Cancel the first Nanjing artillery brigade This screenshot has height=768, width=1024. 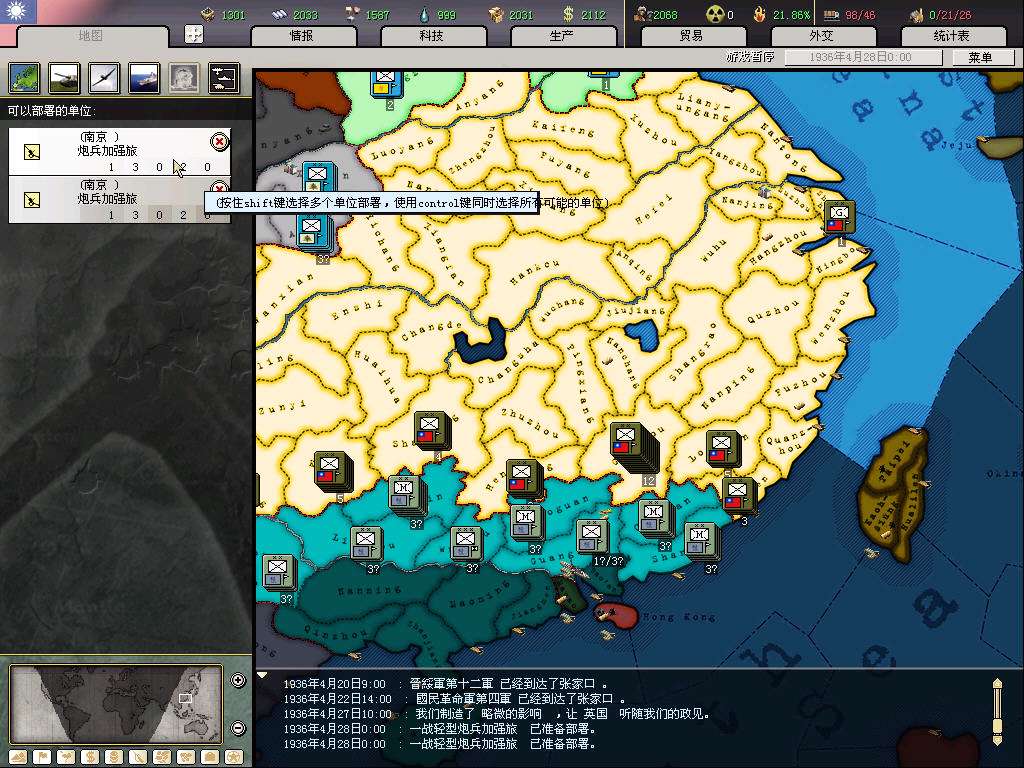[x=219, y=141]
